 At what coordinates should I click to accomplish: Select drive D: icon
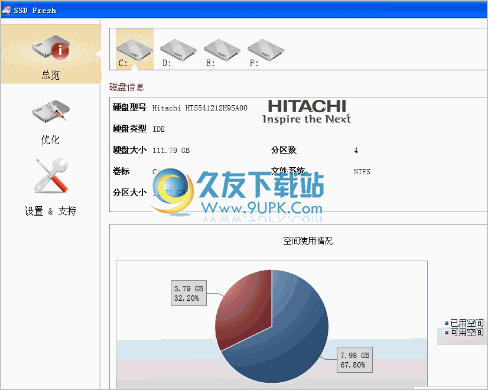178,52
